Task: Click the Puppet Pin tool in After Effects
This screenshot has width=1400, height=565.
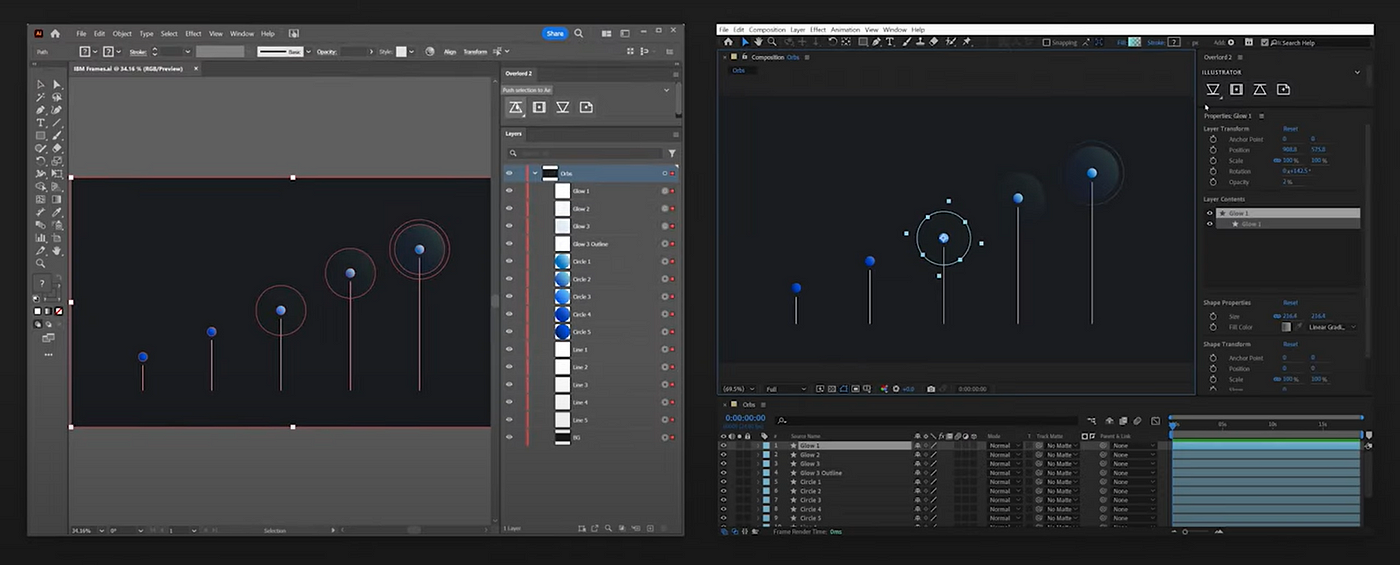Action: (966, 42)
